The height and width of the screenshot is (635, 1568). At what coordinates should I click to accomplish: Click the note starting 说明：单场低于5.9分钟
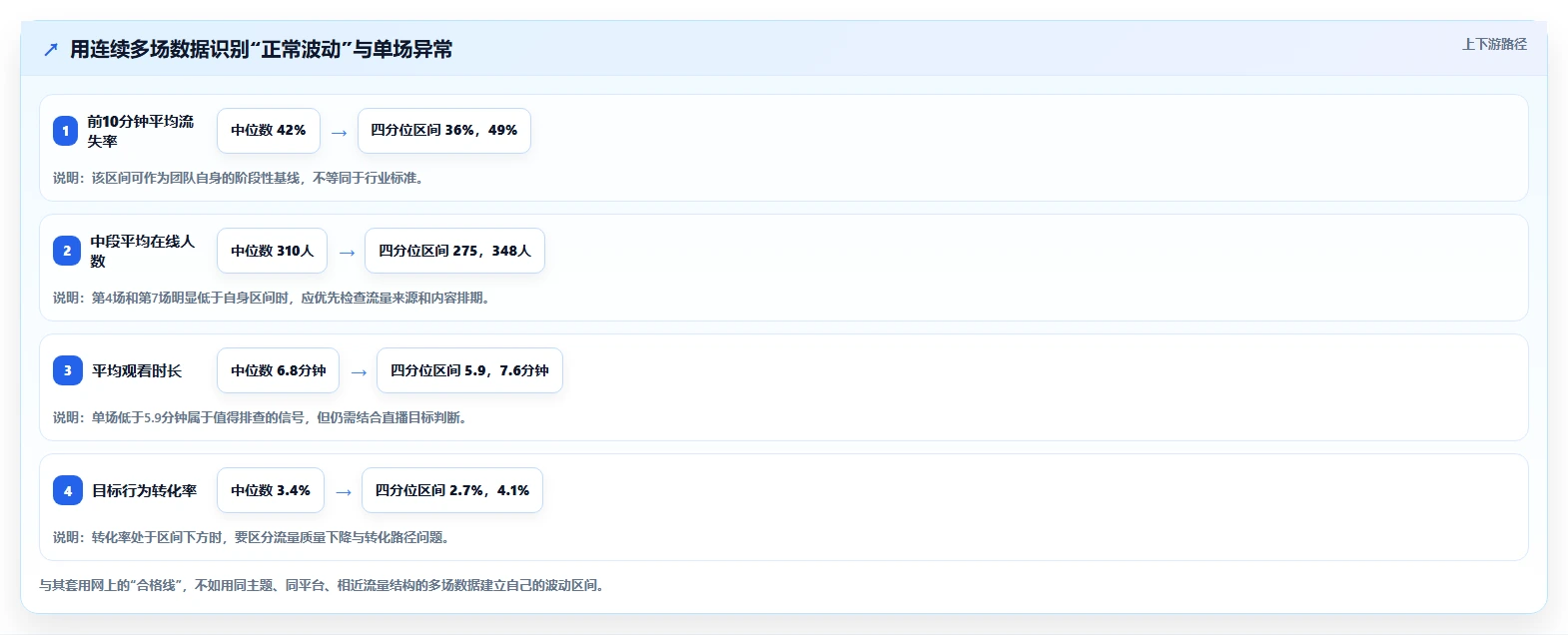click(x=262, y=417)
